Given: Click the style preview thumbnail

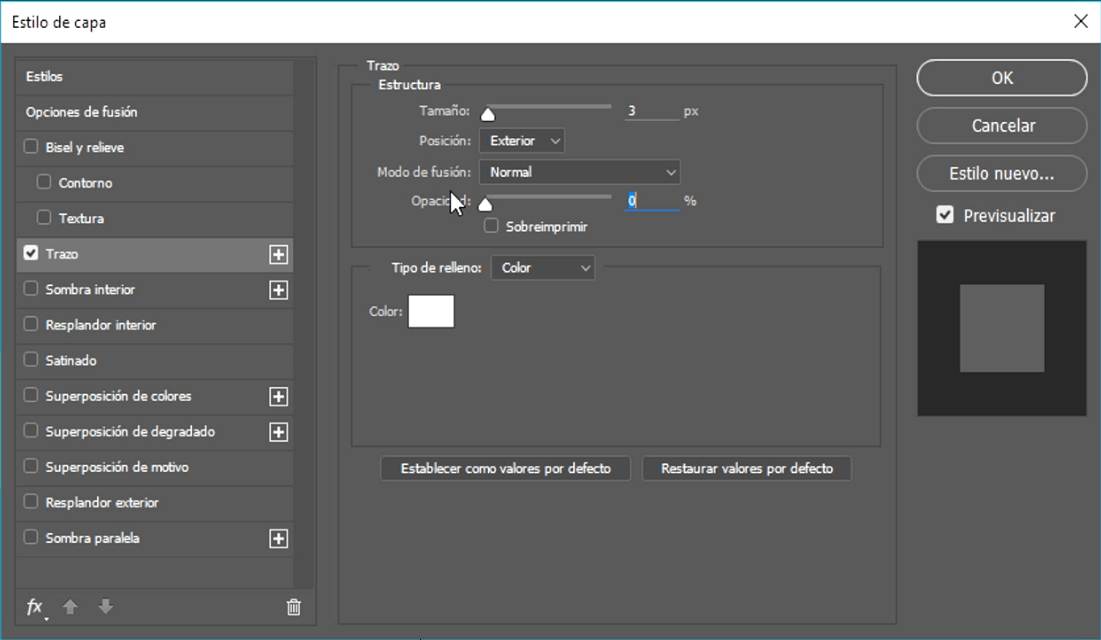Looking at the screenshot, I should (x=1002, y=328).
